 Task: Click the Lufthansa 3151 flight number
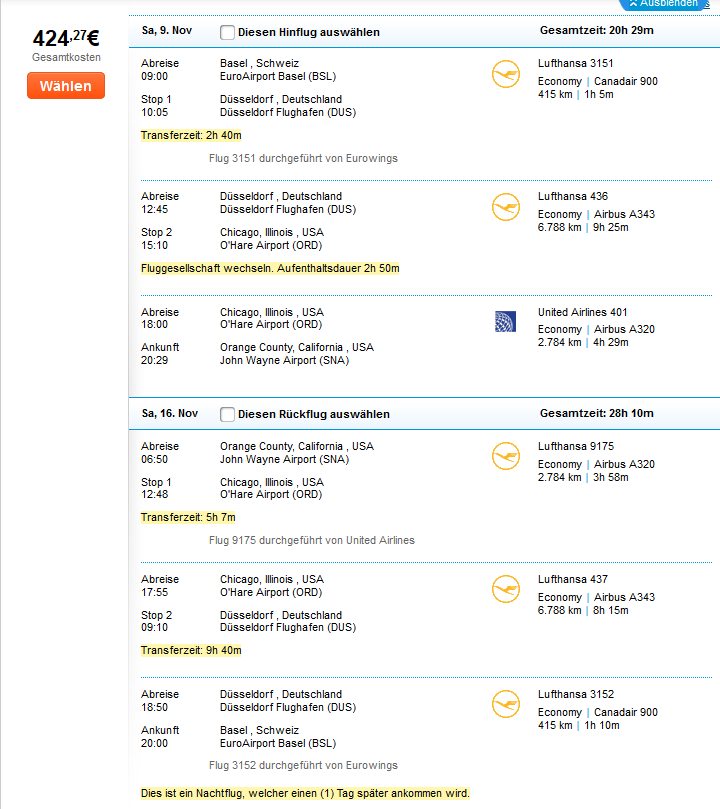pyautogui.click(x=576, y=63)
